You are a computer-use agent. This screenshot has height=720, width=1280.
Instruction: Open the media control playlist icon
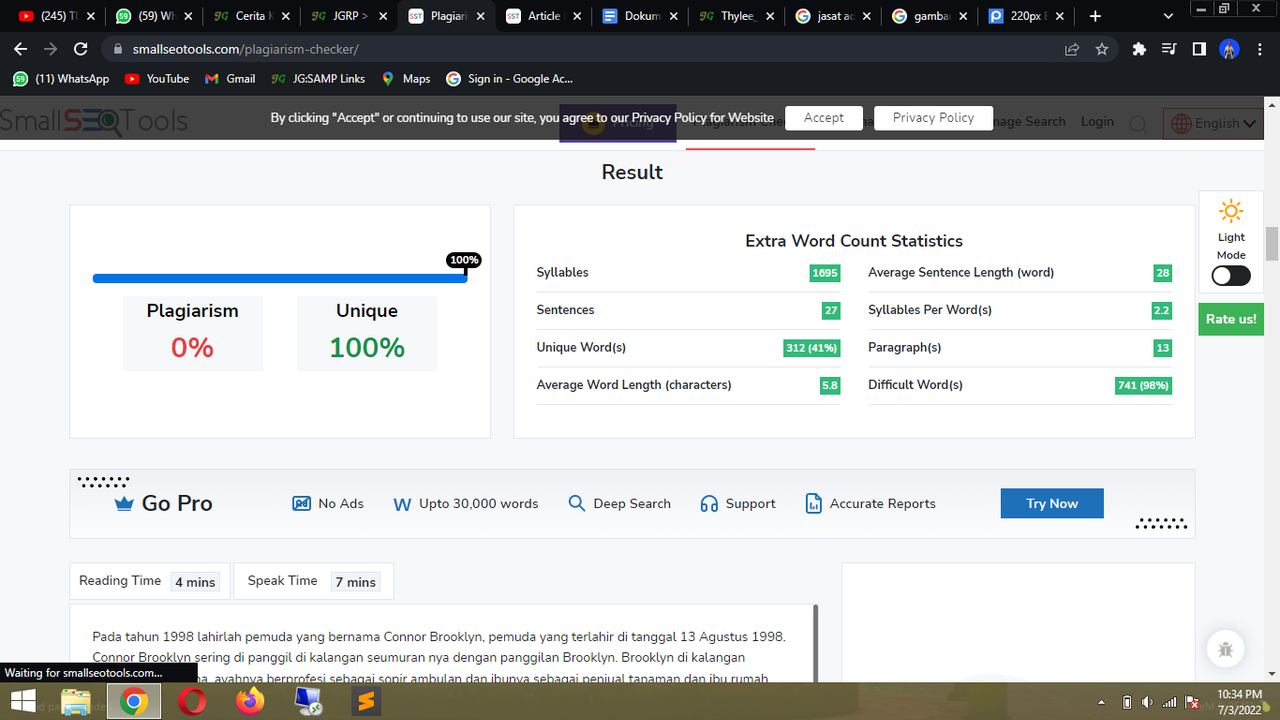pyautogui.click(x=1169, y=49)
